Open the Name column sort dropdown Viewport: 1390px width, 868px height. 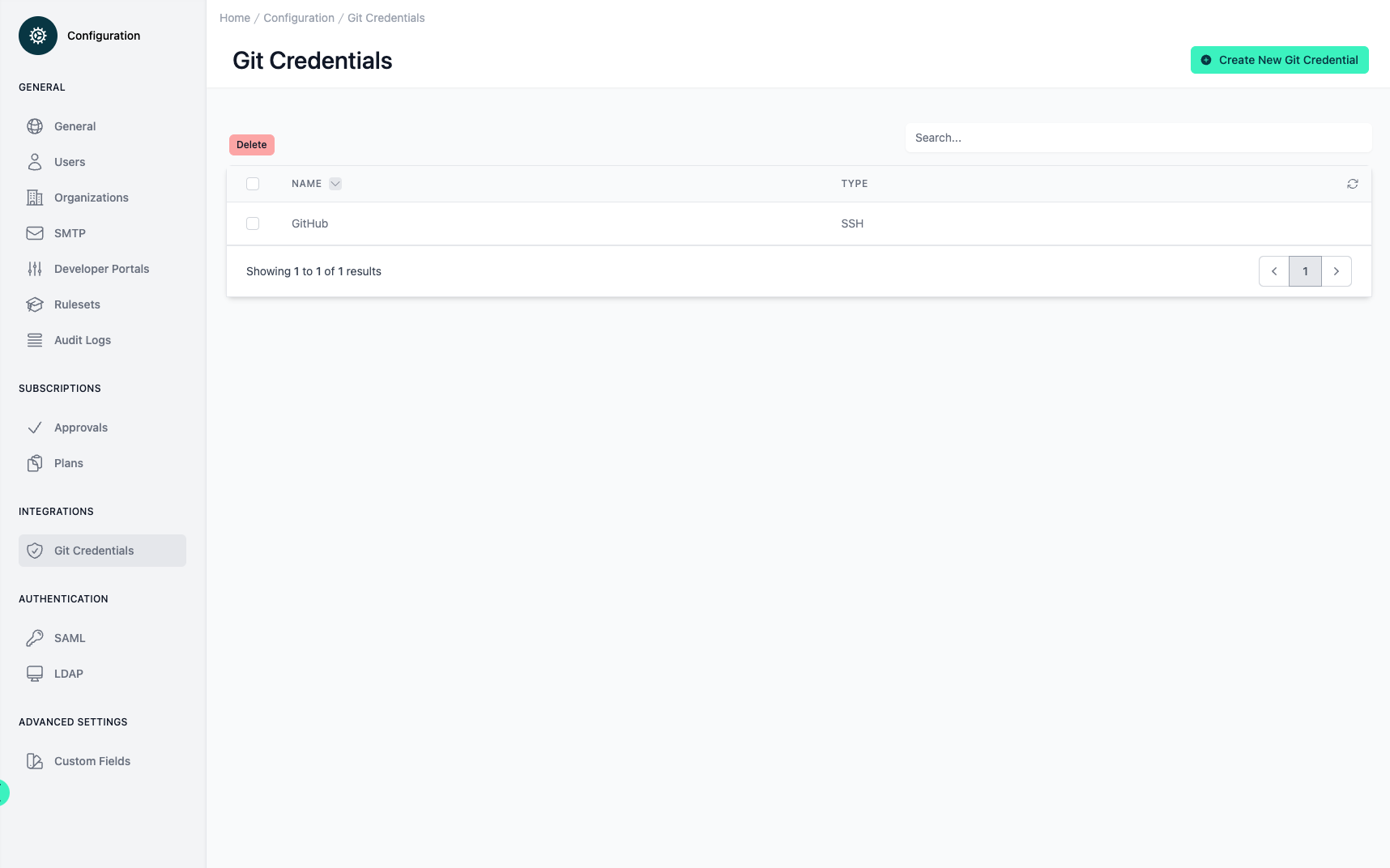335,184
